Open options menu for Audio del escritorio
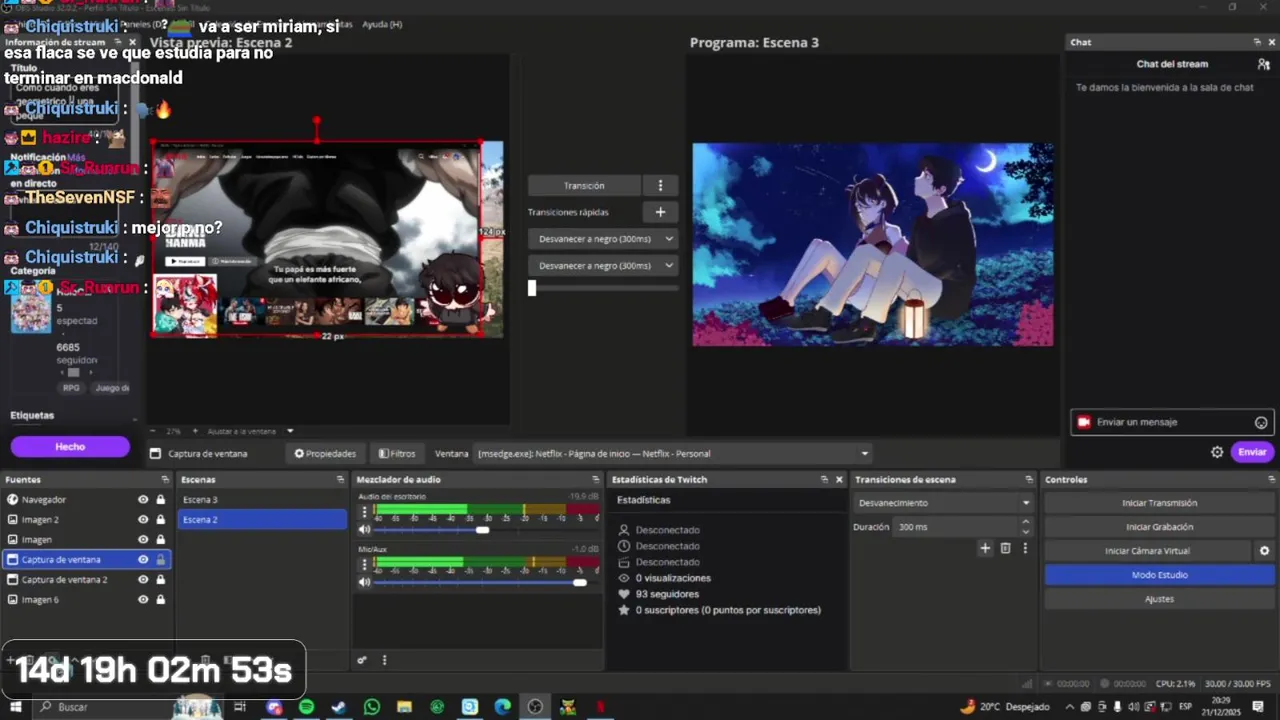The image size is (1280, 720). (x=365, y=511)
